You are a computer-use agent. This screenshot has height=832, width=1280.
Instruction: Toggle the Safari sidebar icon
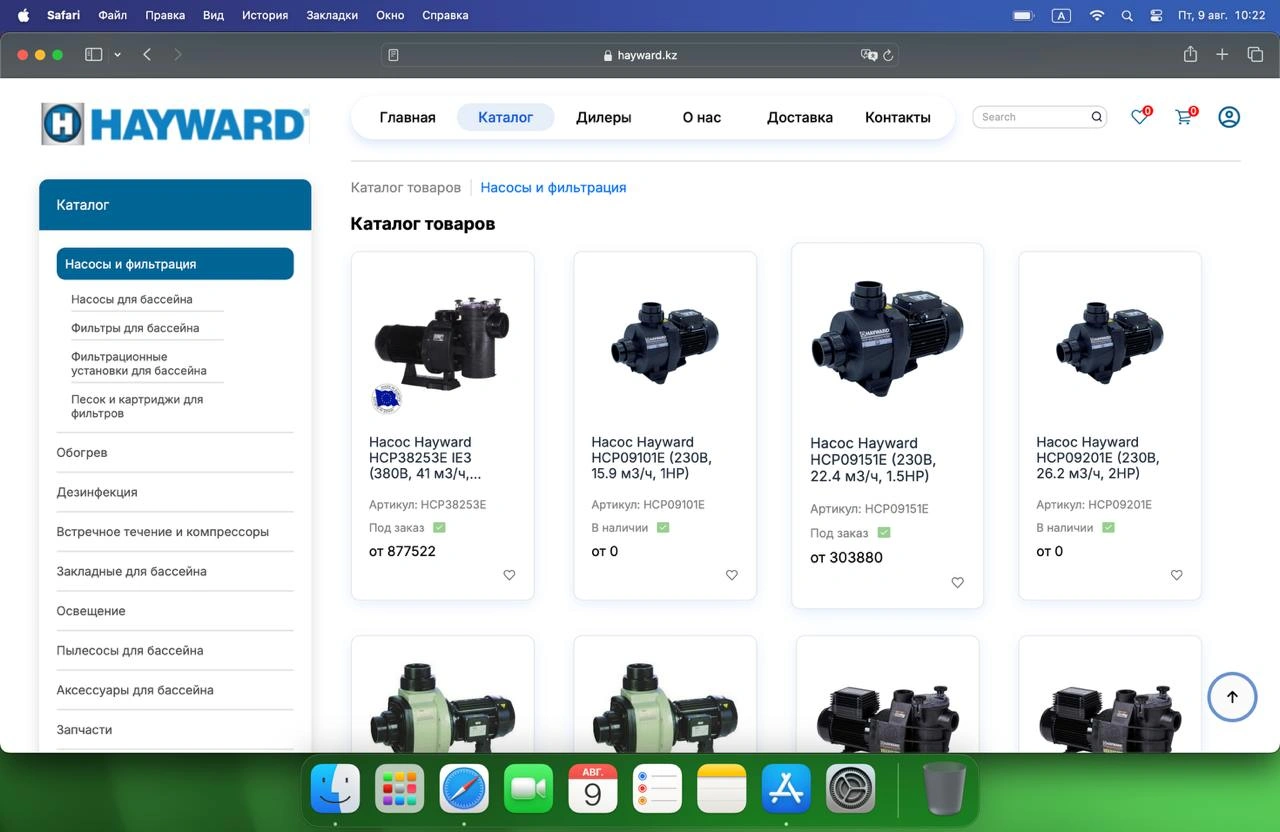(x=94, y=55)
